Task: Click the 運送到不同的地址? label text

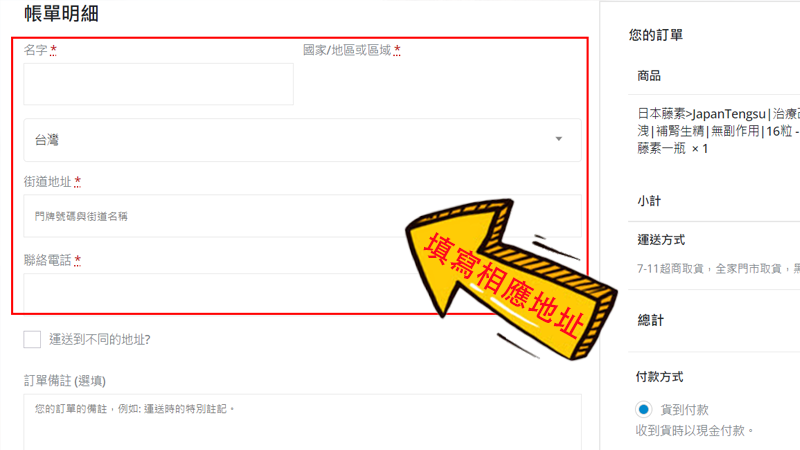Action: click(x=99, y=340)
